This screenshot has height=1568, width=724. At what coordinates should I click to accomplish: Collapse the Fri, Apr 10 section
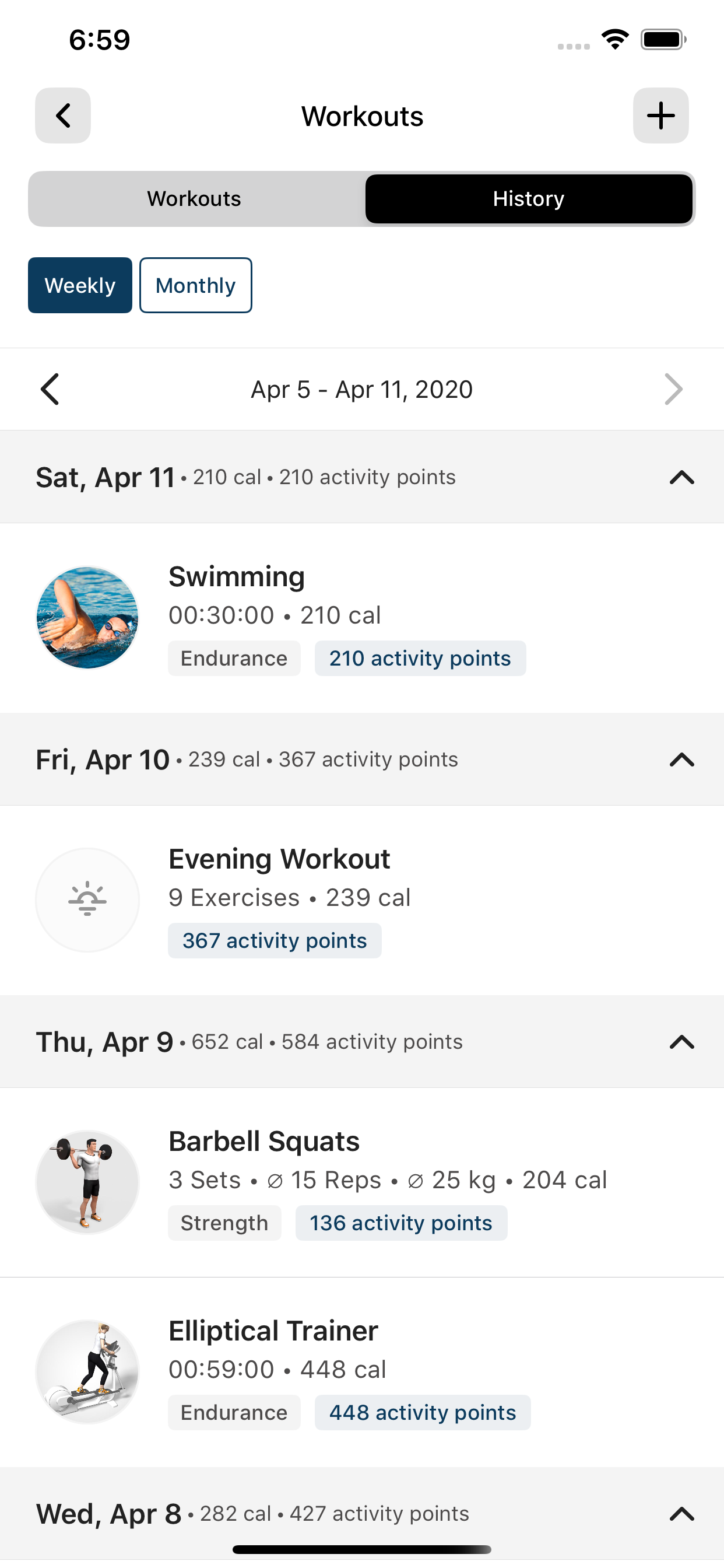click(681, 759)
